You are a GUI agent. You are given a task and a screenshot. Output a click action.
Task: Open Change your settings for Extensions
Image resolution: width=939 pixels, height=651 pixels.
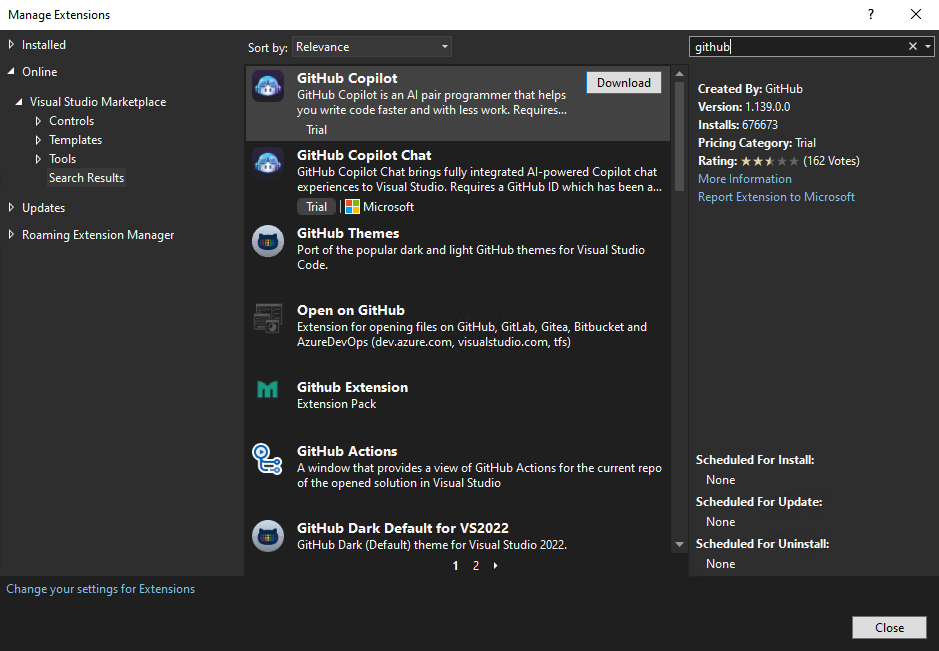pos(101,589)
